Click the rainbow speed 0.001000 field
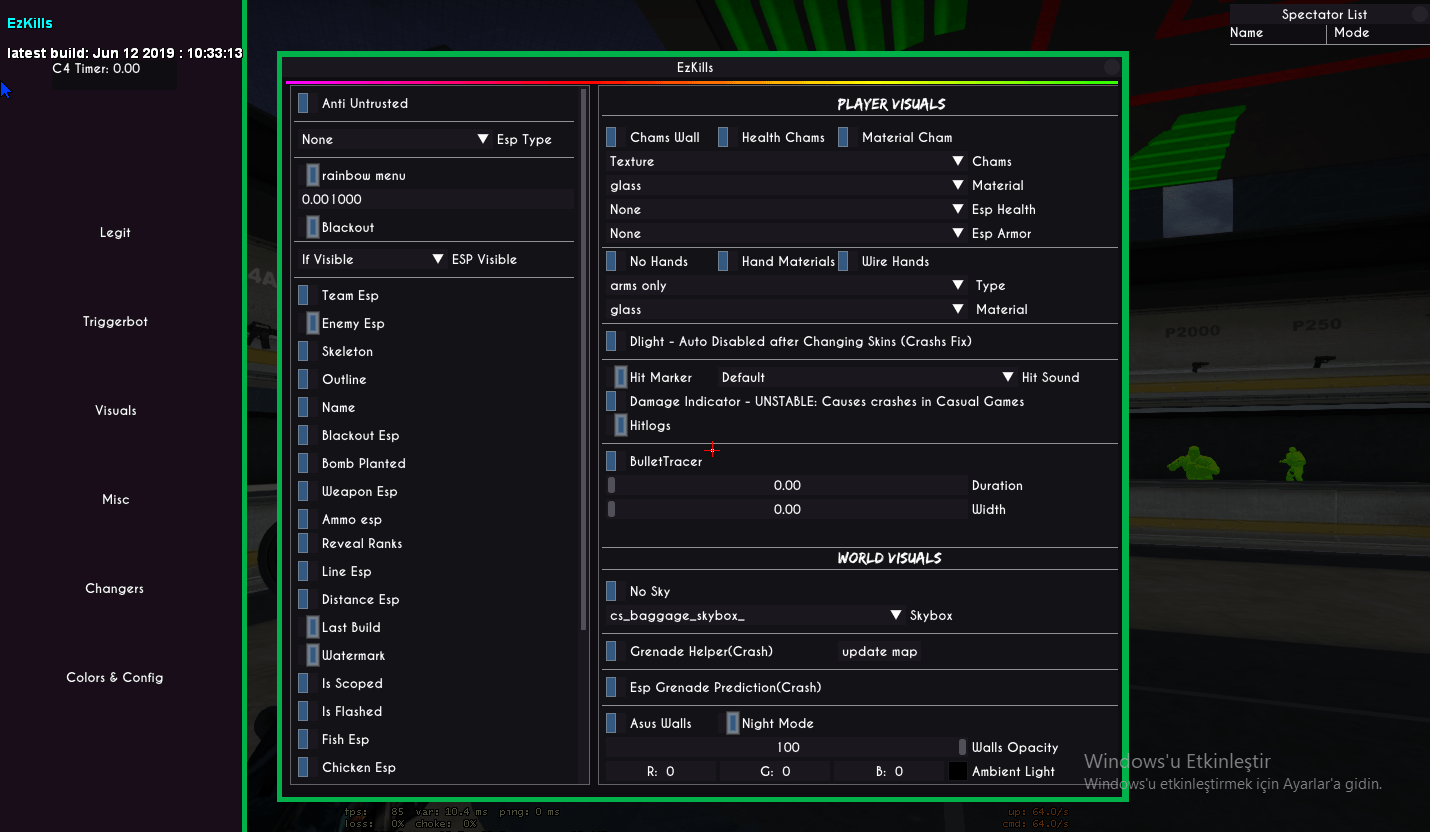The width and height of the screenshot is (1430, 832). [435, 199]
